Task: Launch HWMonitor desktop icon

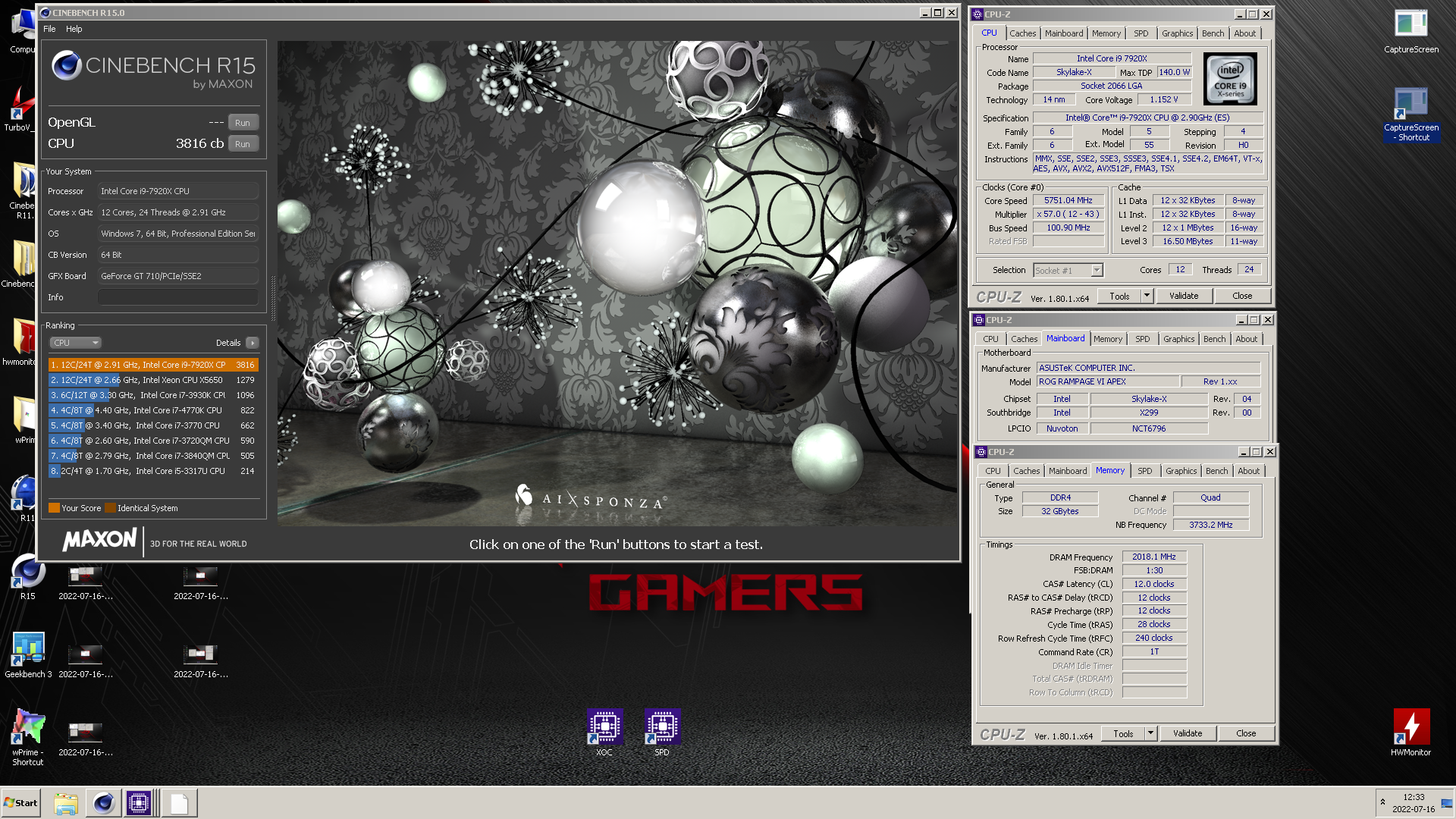Action: (1410, 733)
